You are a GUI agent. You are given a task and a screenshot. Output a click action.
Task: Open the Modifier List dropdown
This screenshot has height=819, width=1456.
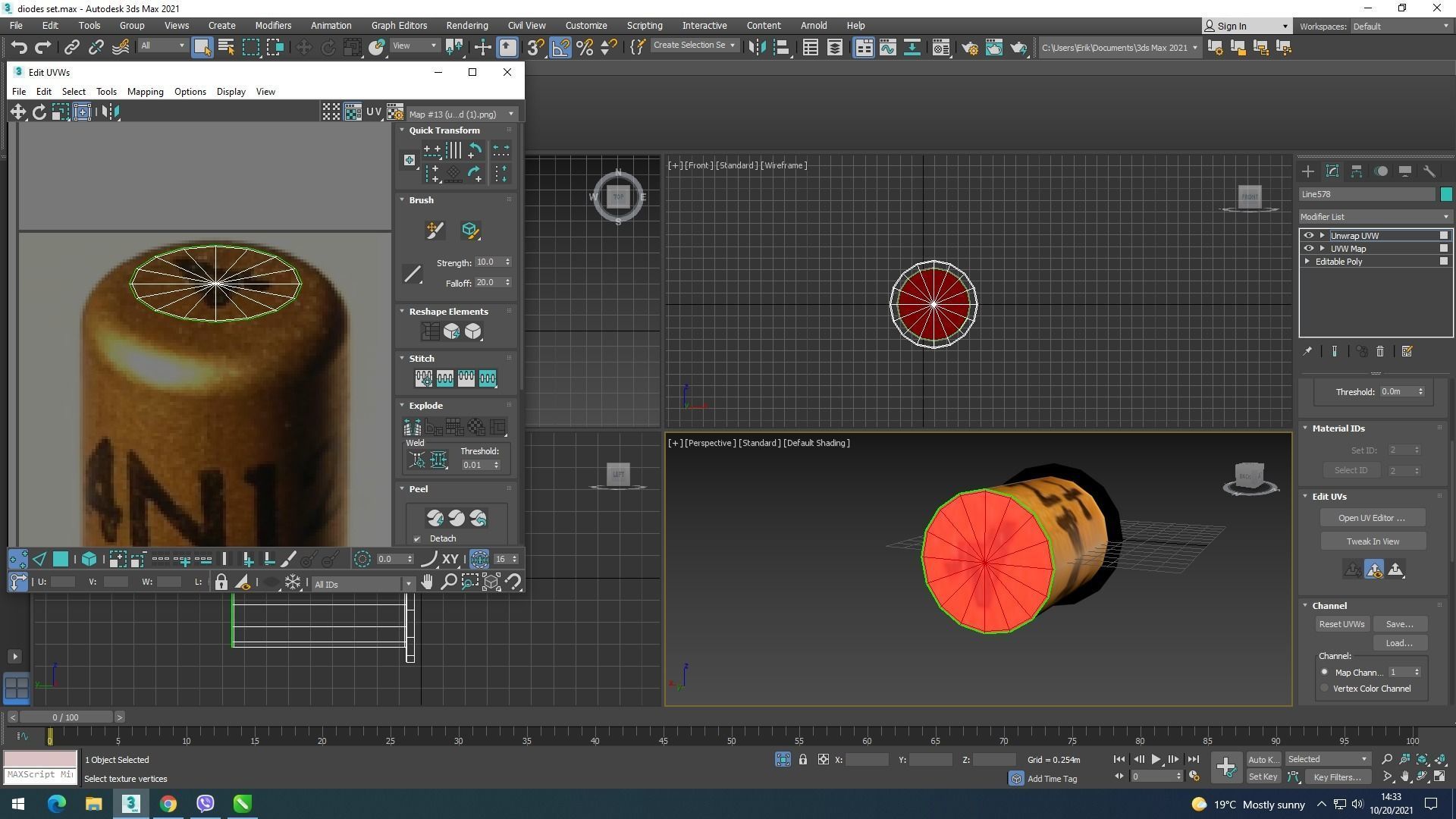(x=1374, y=217)
